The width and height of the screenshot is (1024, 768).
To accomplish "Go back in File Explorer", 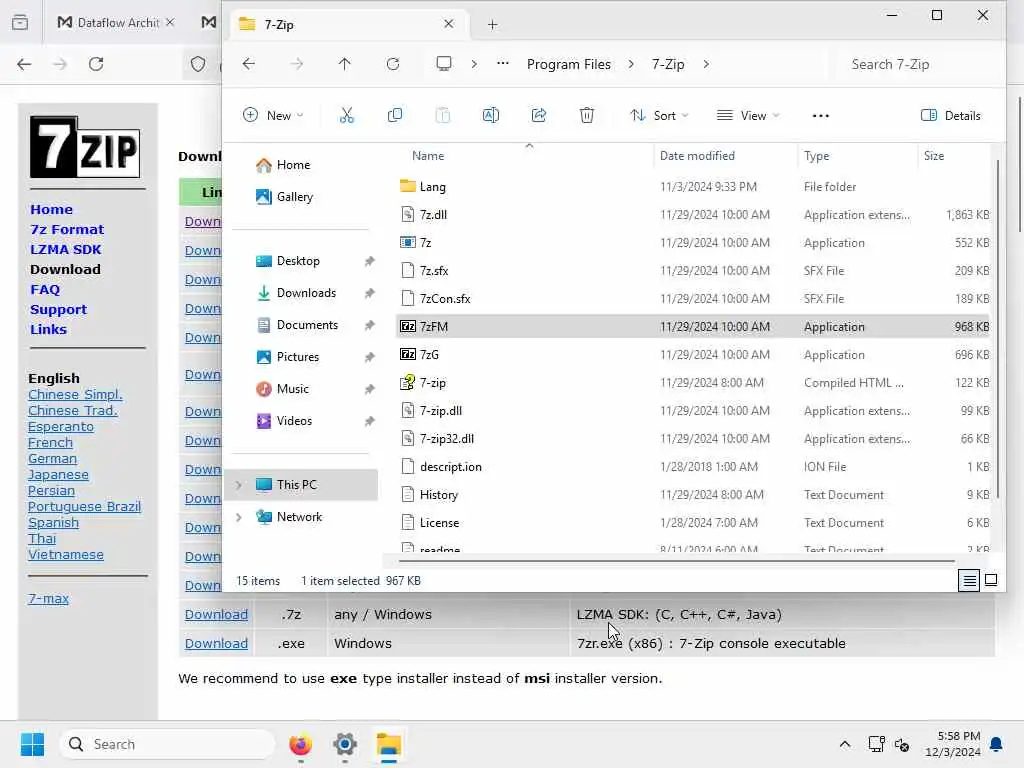I will [249, 64].
